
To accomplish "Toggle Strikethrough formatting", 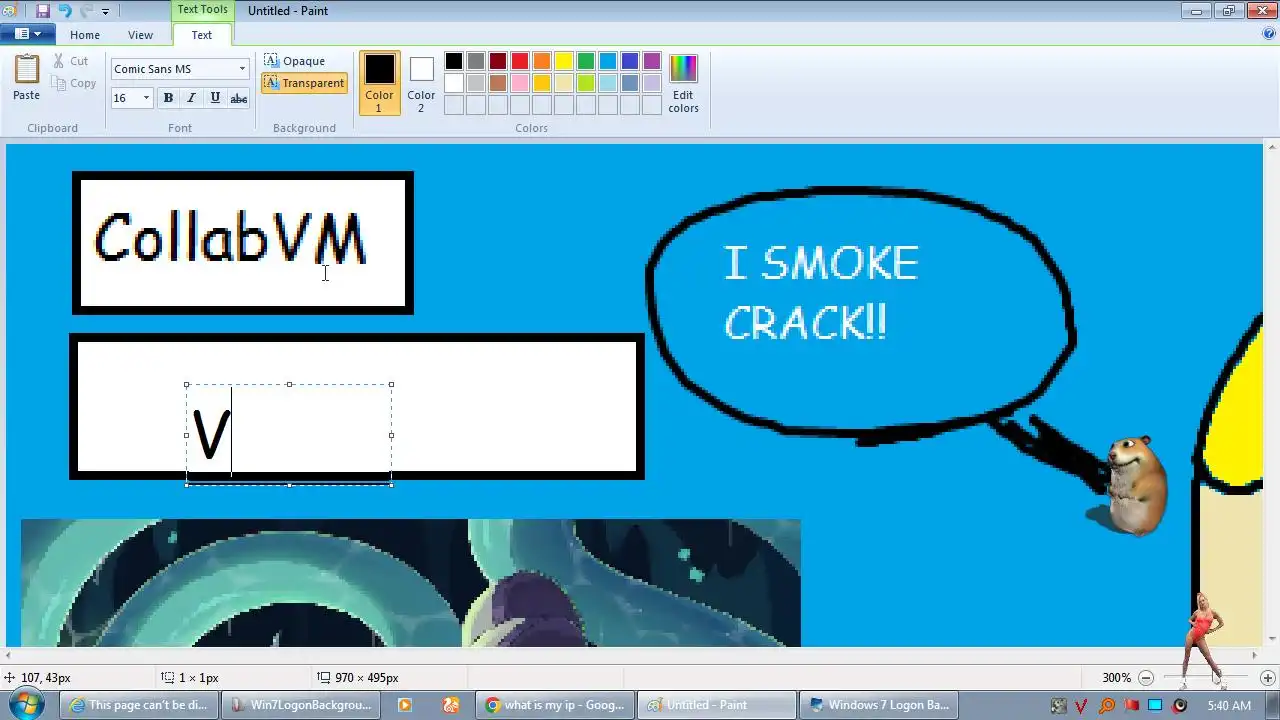I will [239, 98].
